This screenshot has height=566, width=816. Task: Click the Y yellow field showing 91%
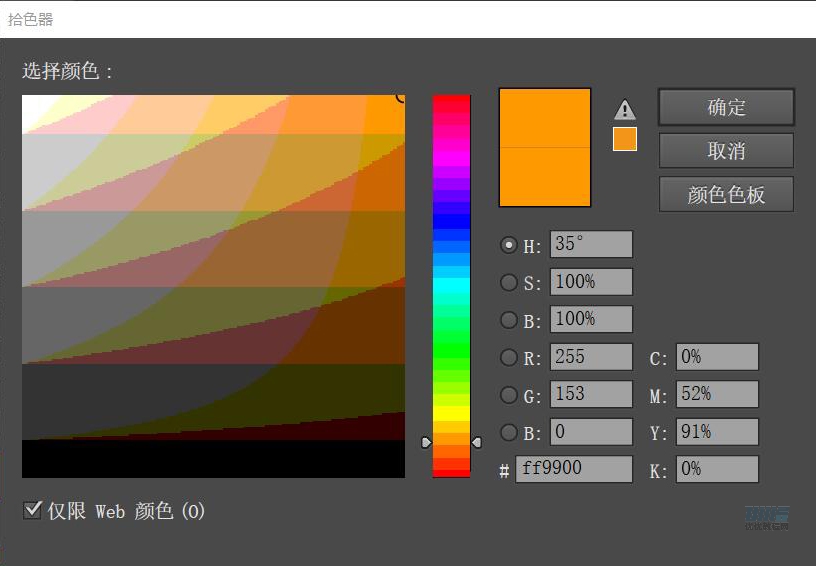[717, 432]
